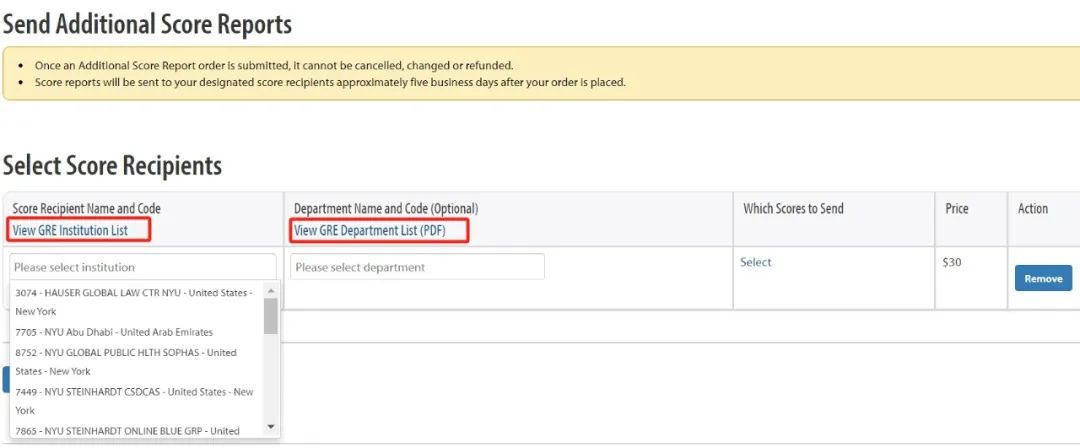The width and height of the screenshot is (1080, 448).
Task: Click the Price column header
Action: [957, 208]
